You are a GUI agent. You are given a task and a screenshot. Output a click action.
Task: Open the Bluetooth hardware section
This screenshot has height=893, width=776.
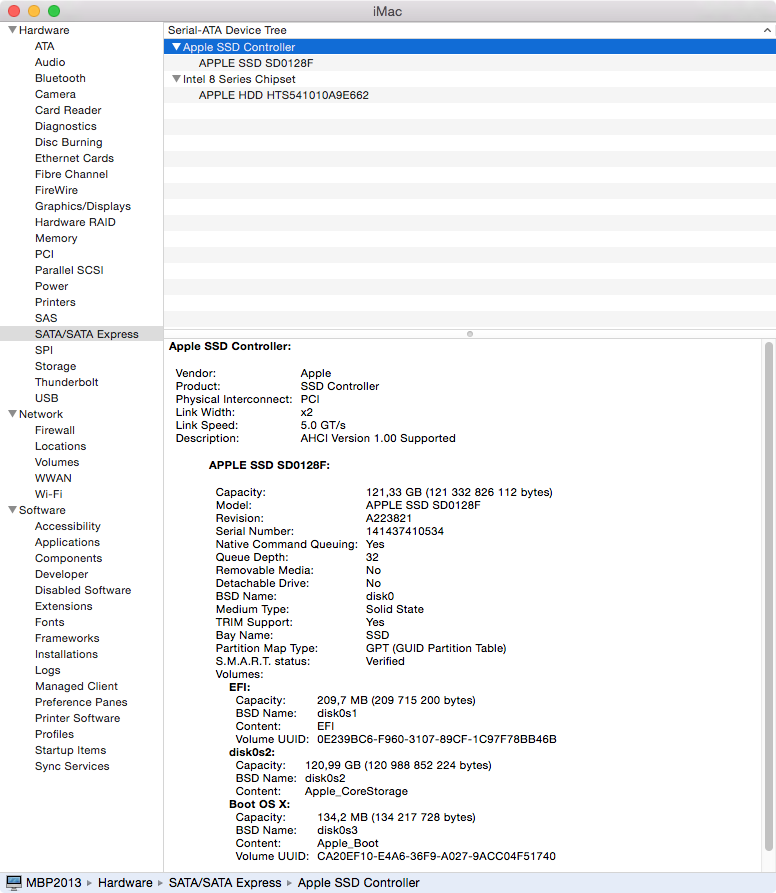60,78
